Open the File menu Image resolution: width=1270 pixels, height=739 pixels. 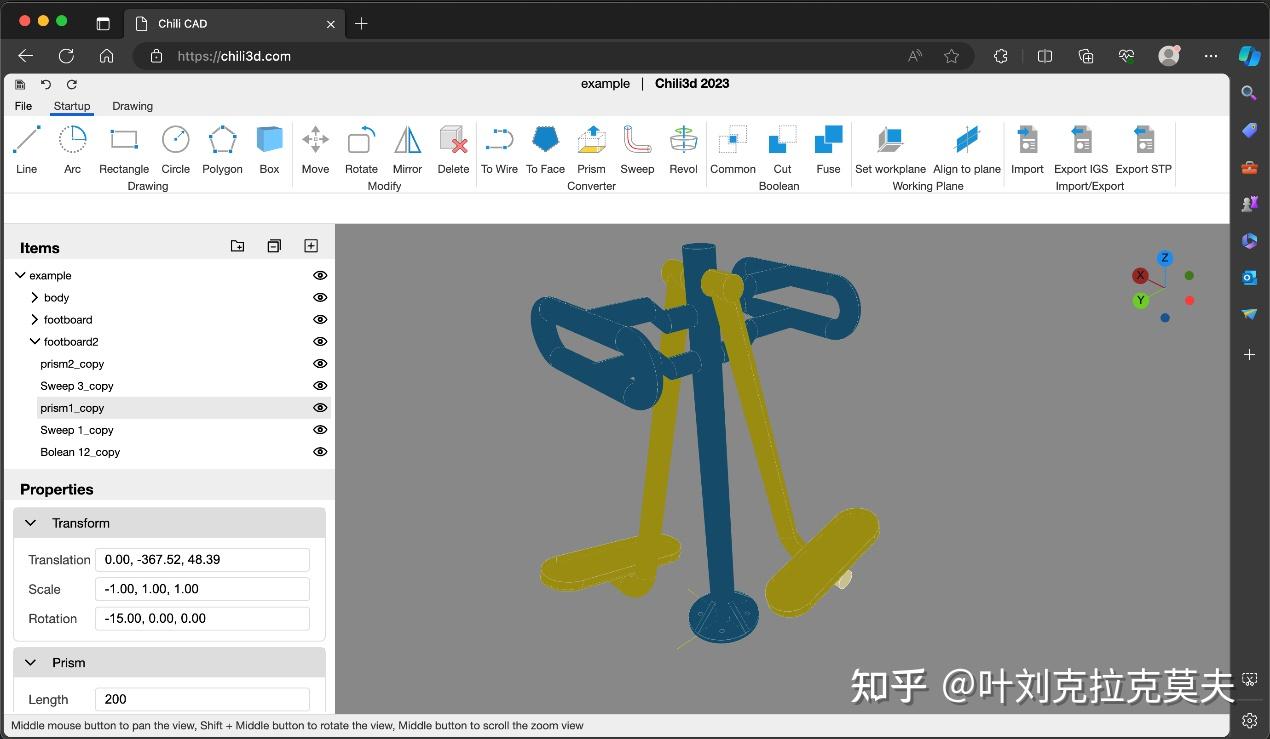pos(23,105)
